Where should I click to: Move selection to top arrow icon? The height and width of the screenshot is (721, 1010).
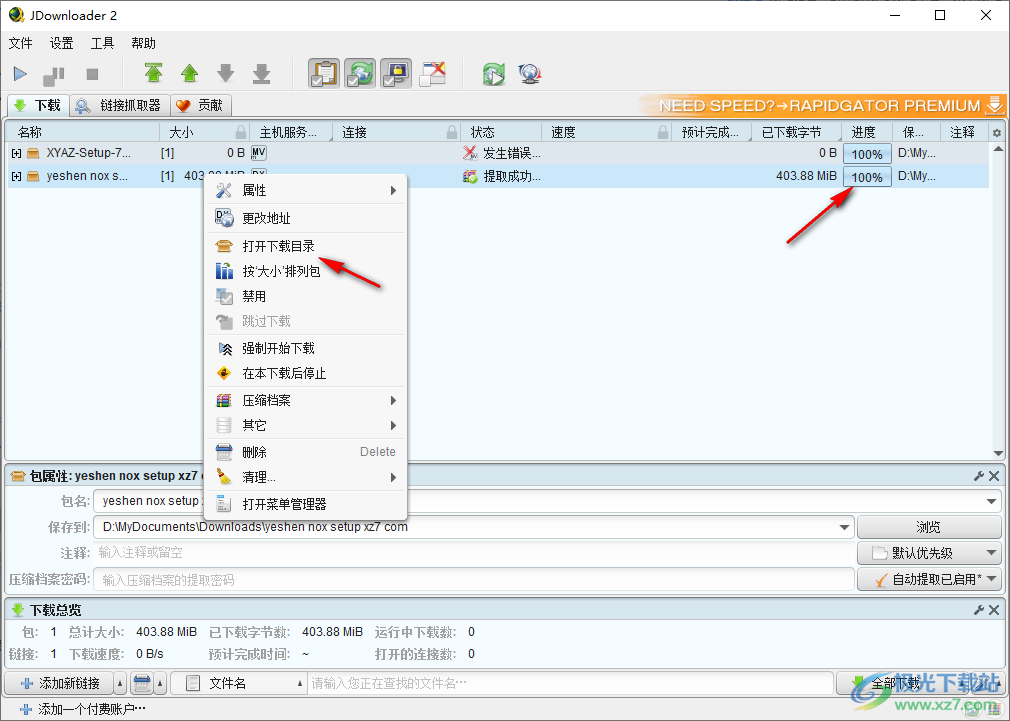(153, 73)
